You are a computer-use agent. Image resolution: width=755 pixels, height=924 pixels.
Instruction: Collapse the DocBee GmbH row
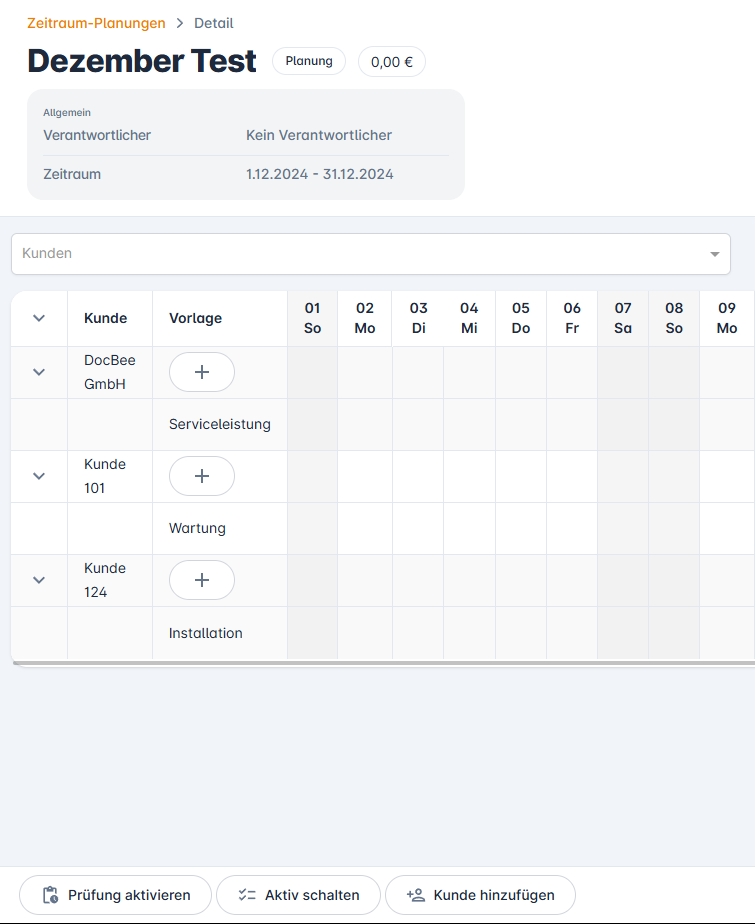[x=39, y=372]
